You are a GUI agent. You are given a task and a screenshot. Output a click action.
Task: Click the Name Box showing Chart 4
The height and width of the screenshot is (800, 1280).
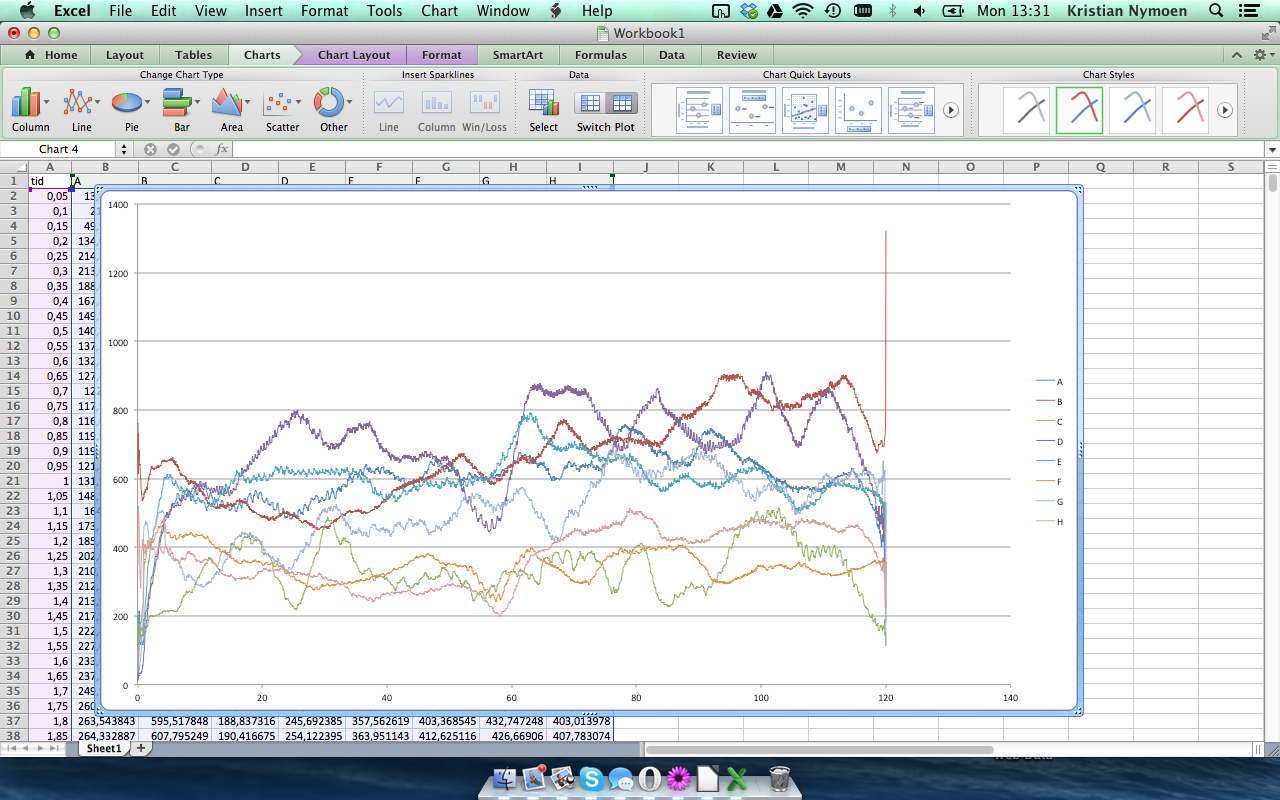59,149
